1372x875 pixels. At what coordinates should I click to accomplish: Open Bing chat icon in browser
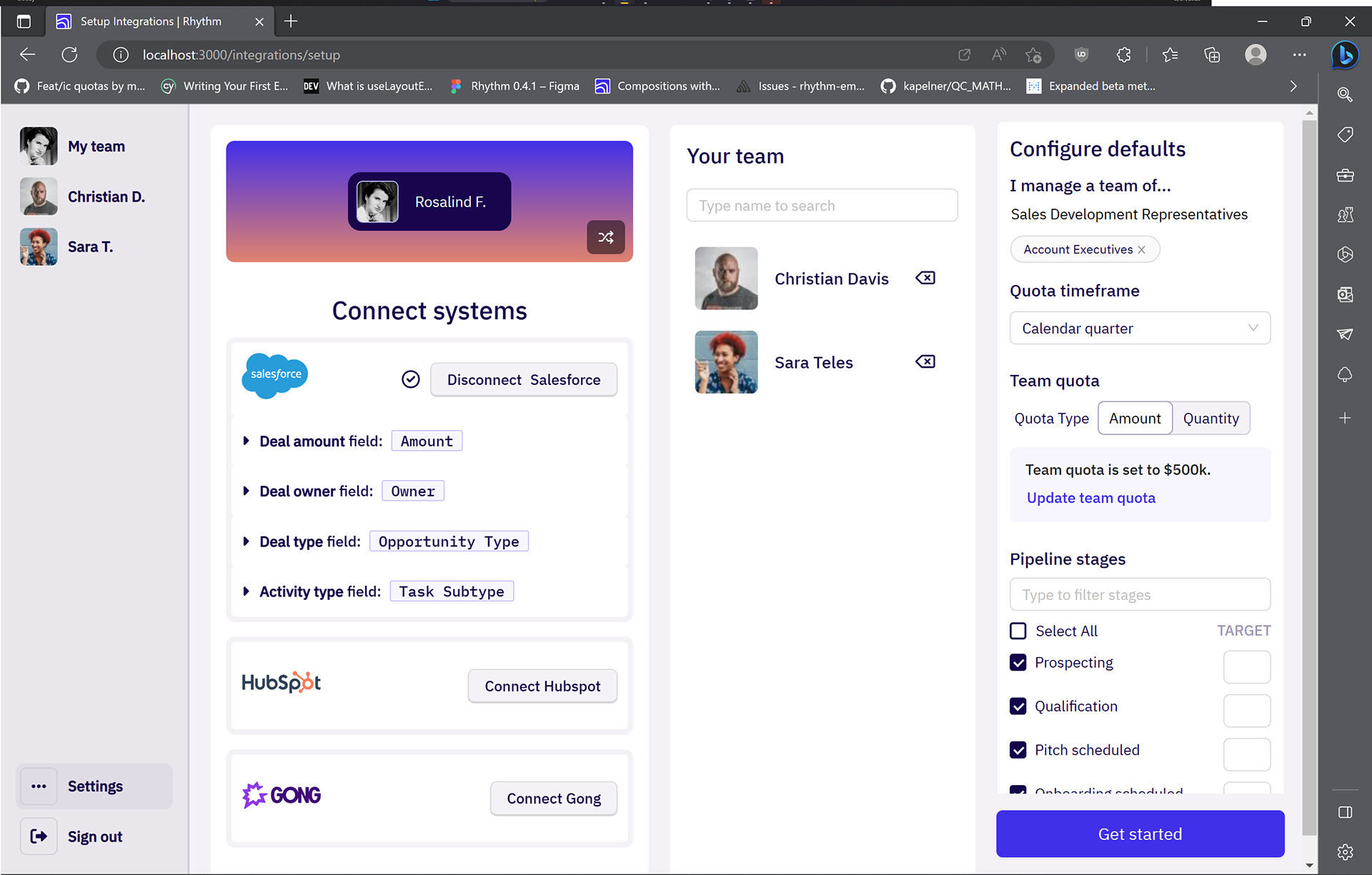(x=1345, y=55)
